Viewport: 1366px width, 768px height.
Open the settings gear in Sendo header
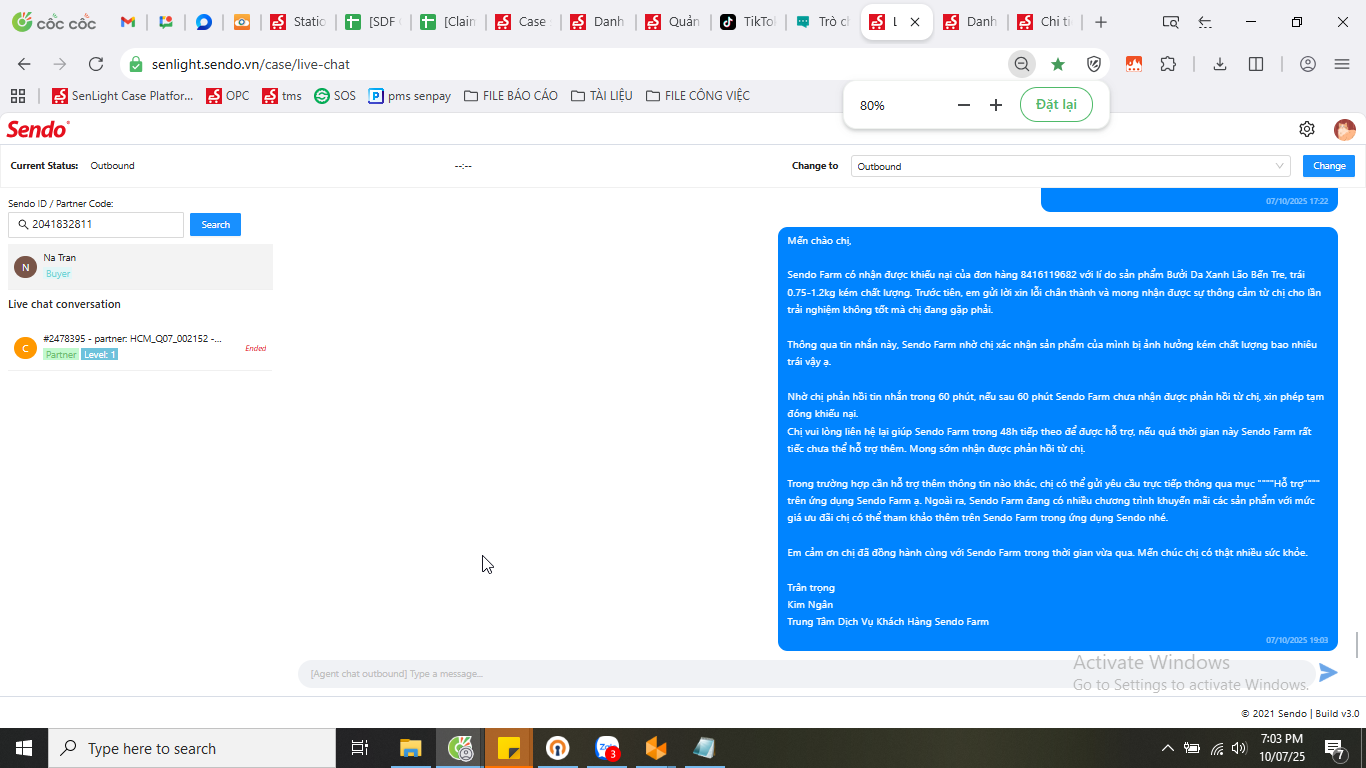coord(1306,129)
